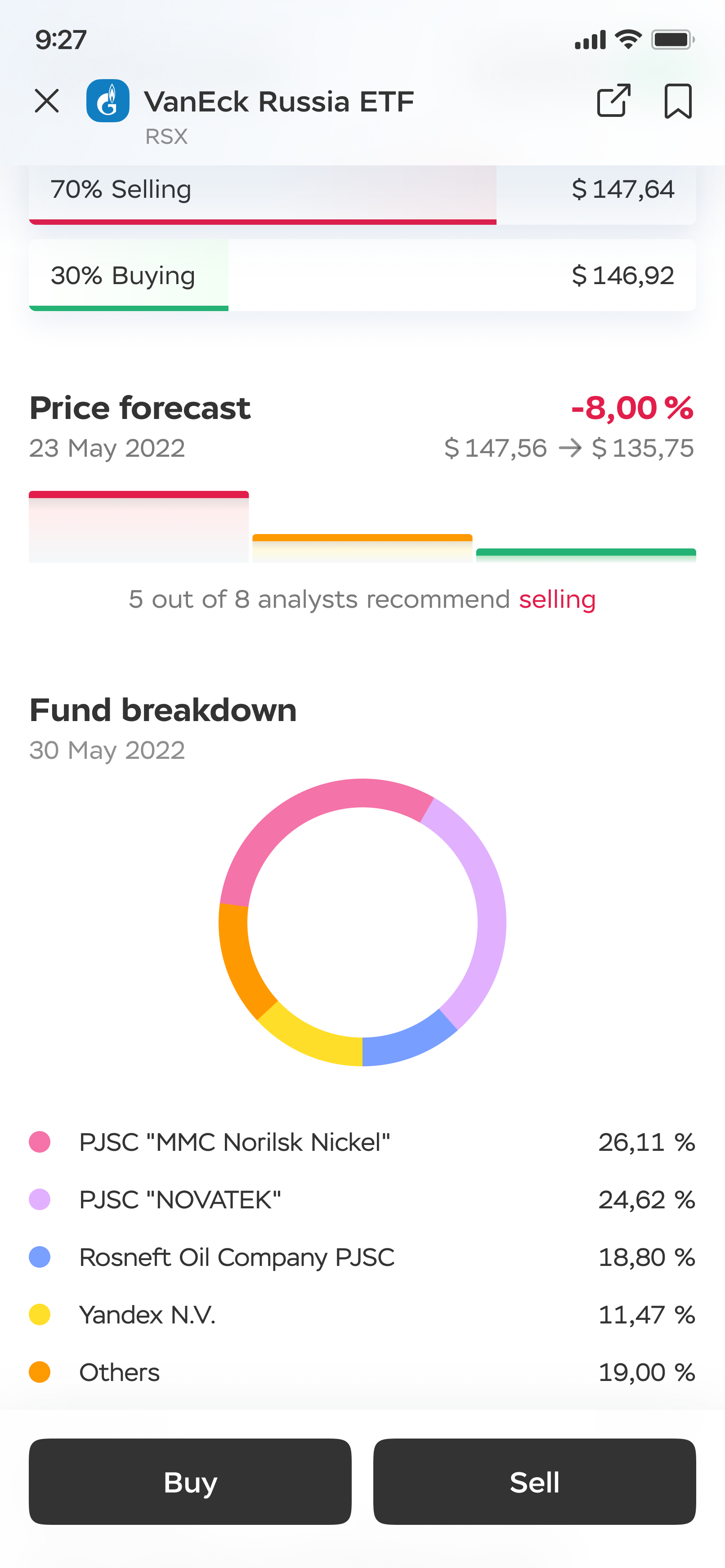Open the Rosneft Oil Company PJSC entry

click(x=362, y=1257)
